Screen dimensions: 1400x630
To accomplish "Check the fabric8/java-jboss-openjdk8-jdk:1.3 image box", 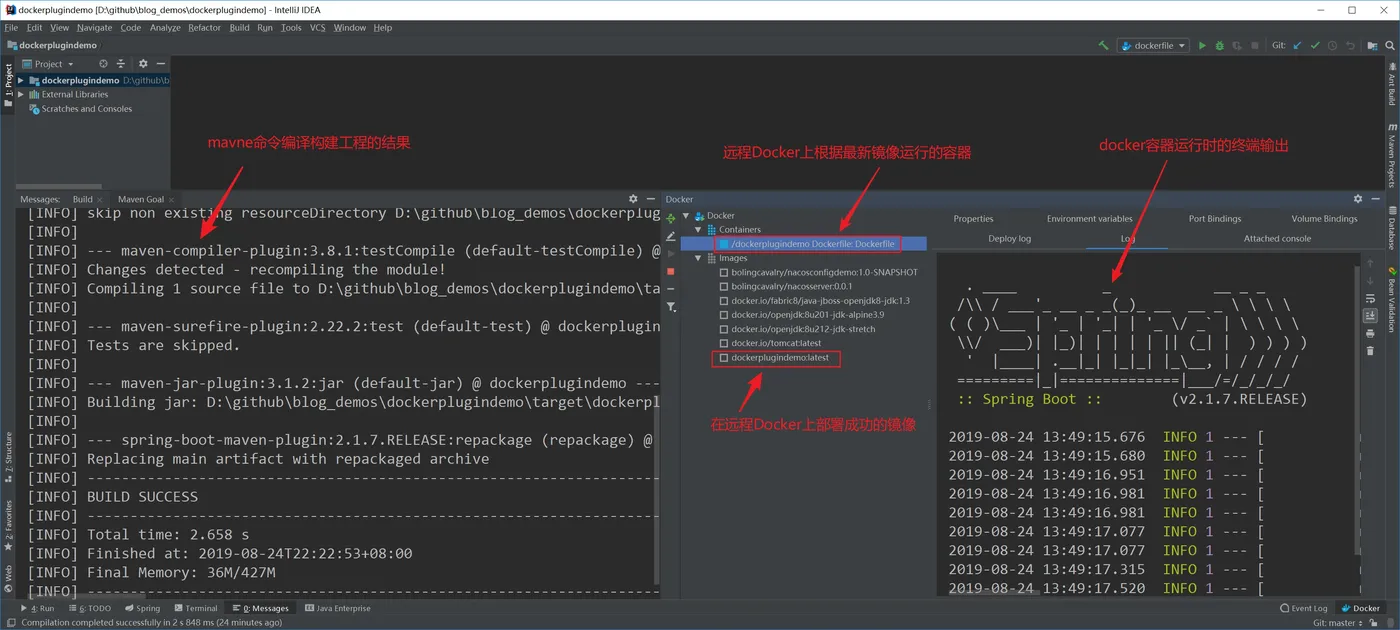I will click(724, 300).
